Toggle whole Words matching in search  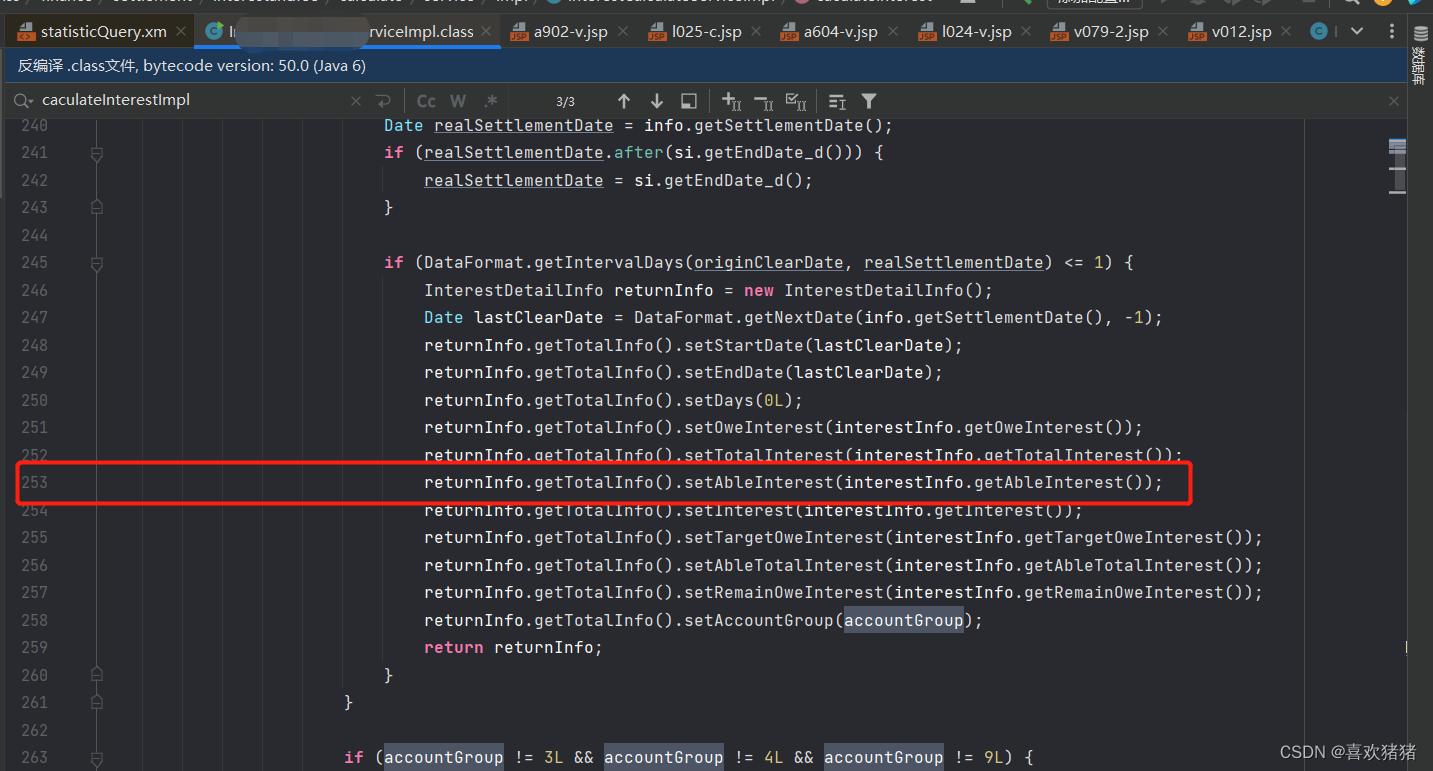click(x=457, y=100)
